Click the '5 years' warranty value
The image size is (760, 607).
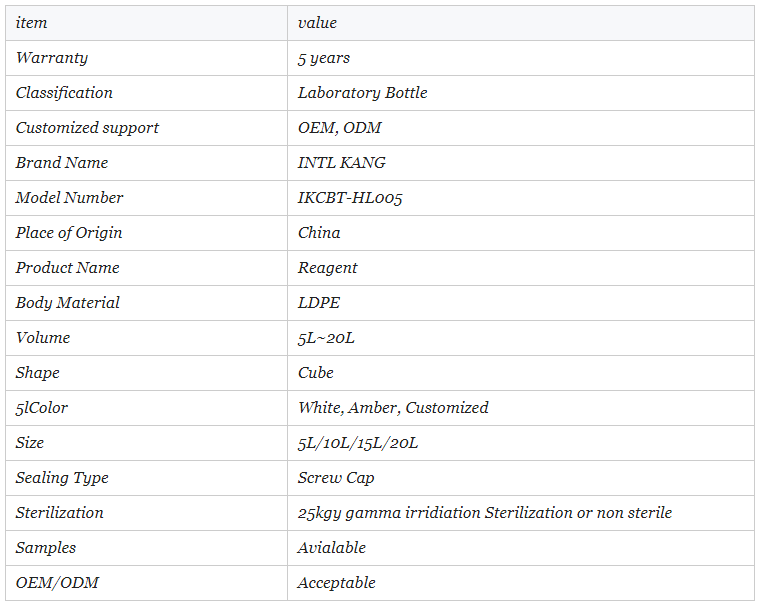coord(324,58)
